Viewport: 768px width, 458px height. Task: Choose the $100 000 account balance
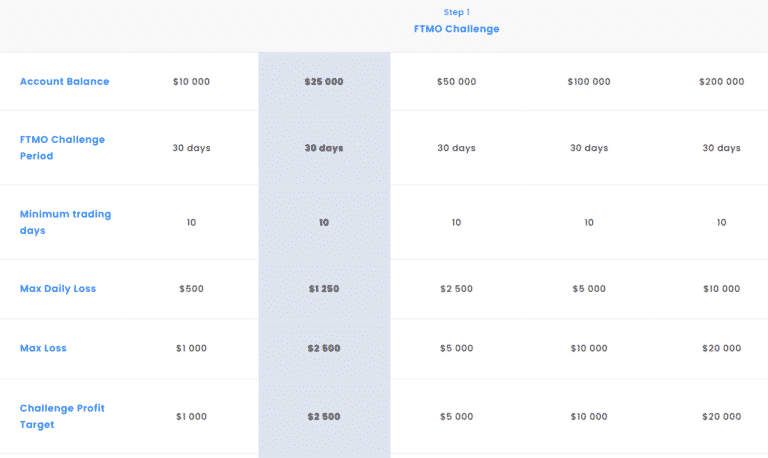coord(589,82)
